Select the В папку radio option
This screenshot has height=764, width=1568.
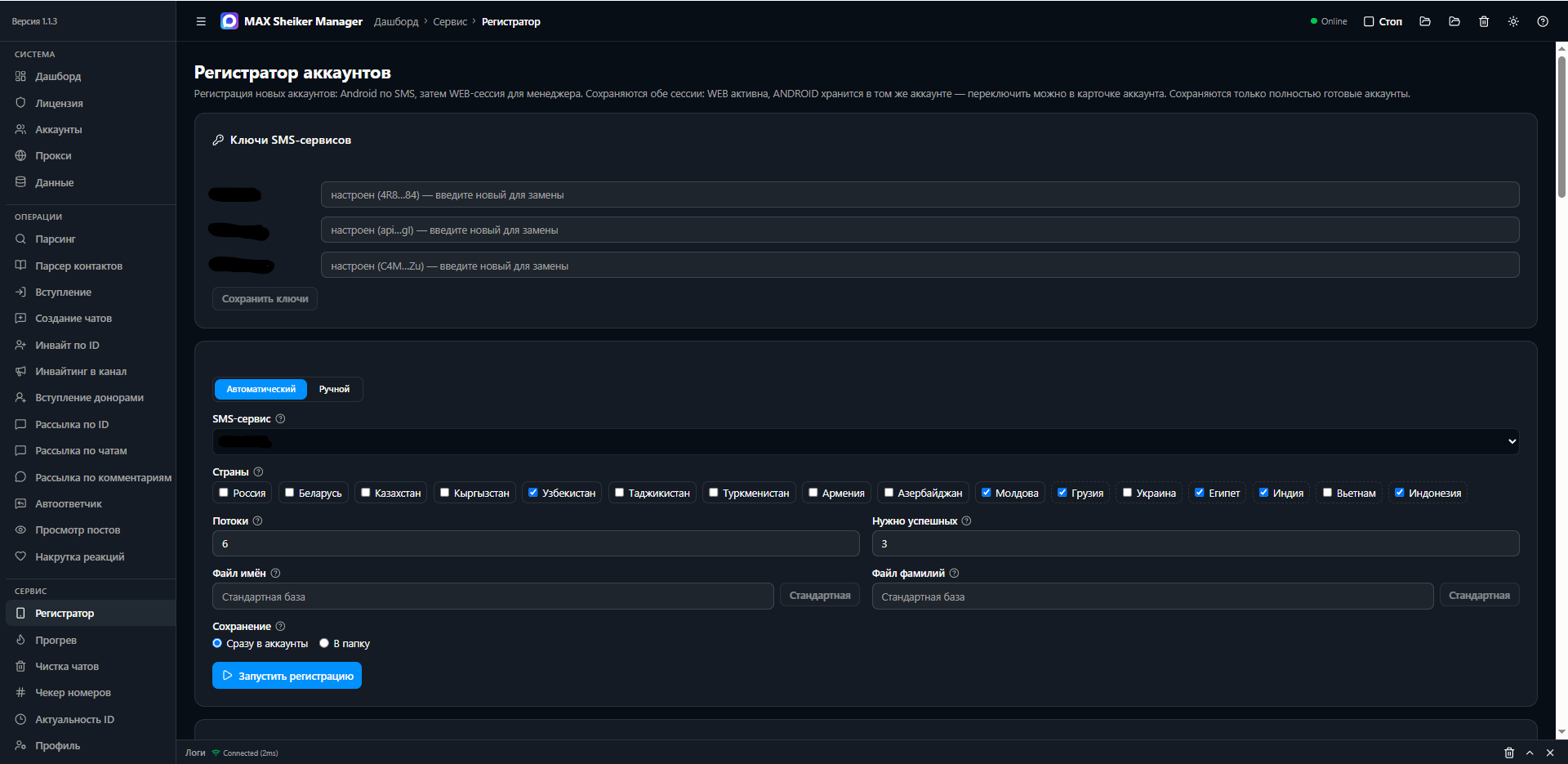[x=324, y=643]
